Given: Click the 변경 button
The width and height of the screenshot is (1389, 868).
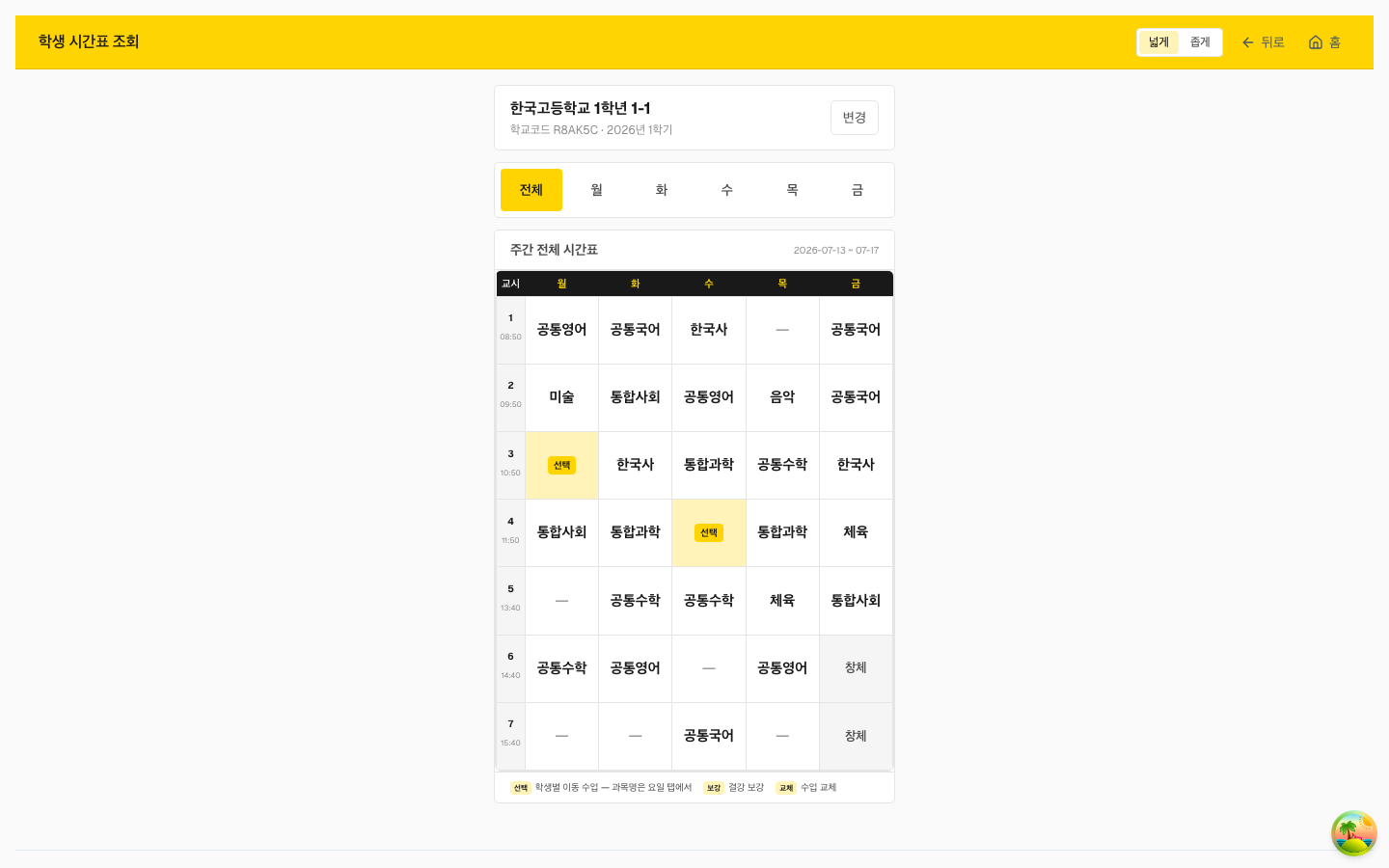Looking at the screenshot, I should [855, 118].
